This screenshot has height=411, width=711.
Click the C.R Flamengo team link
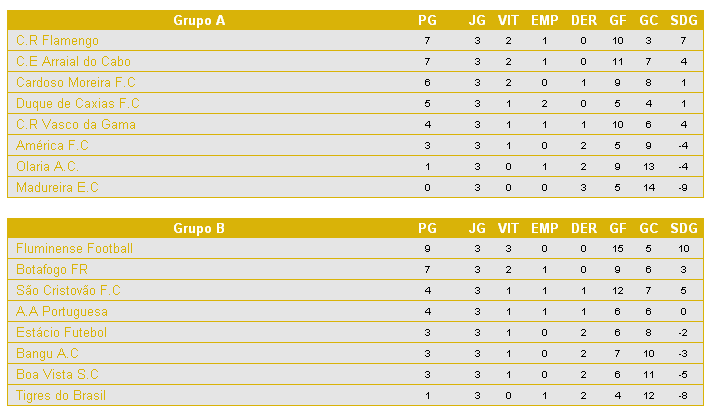click(x=58, y=40)
